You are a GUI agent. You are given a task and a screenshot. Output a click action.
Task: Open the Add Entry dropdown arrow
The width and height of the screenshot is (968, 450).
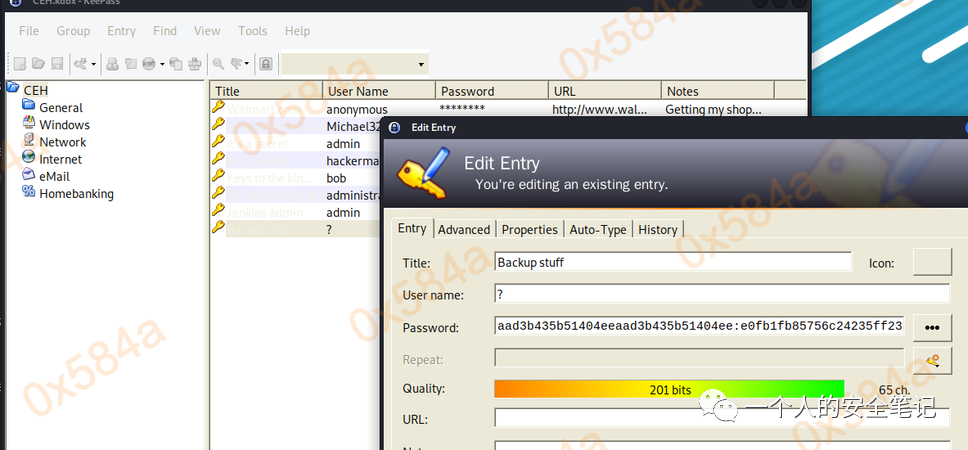pos(94,64)
